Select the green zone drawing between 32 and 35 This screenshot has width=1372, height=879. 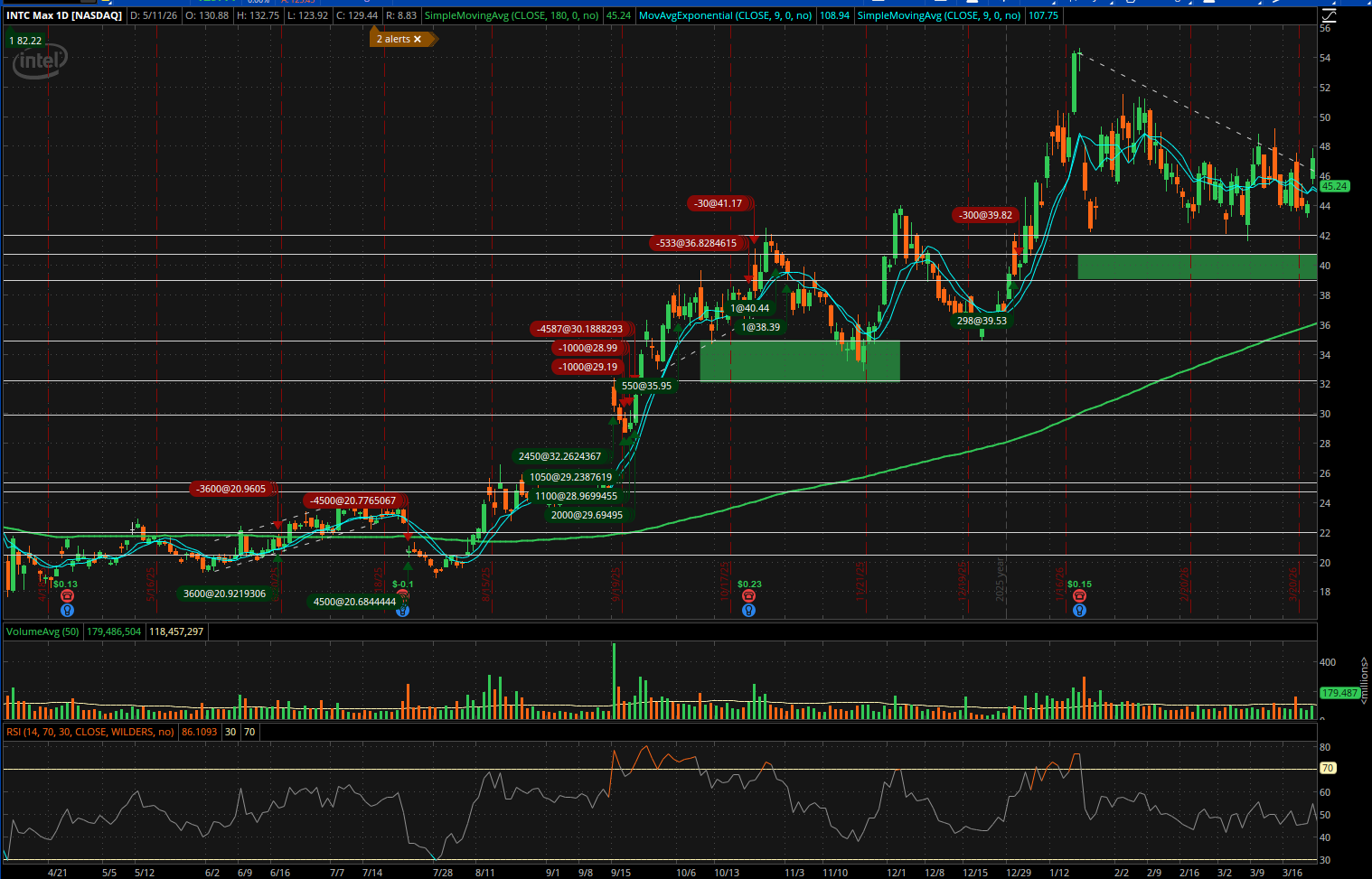point(800,360)
